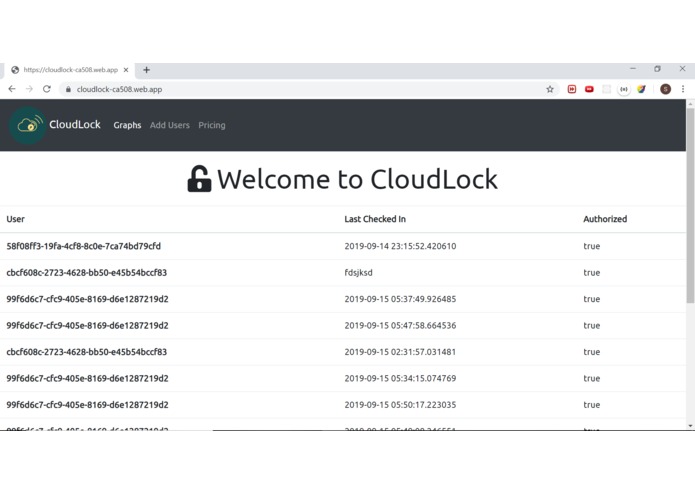Select user 58f08ff3-19fa-4cf8-8c0e-7ca74bd79cfd
This screenshot has width=695, height=494.
[84, 246]
